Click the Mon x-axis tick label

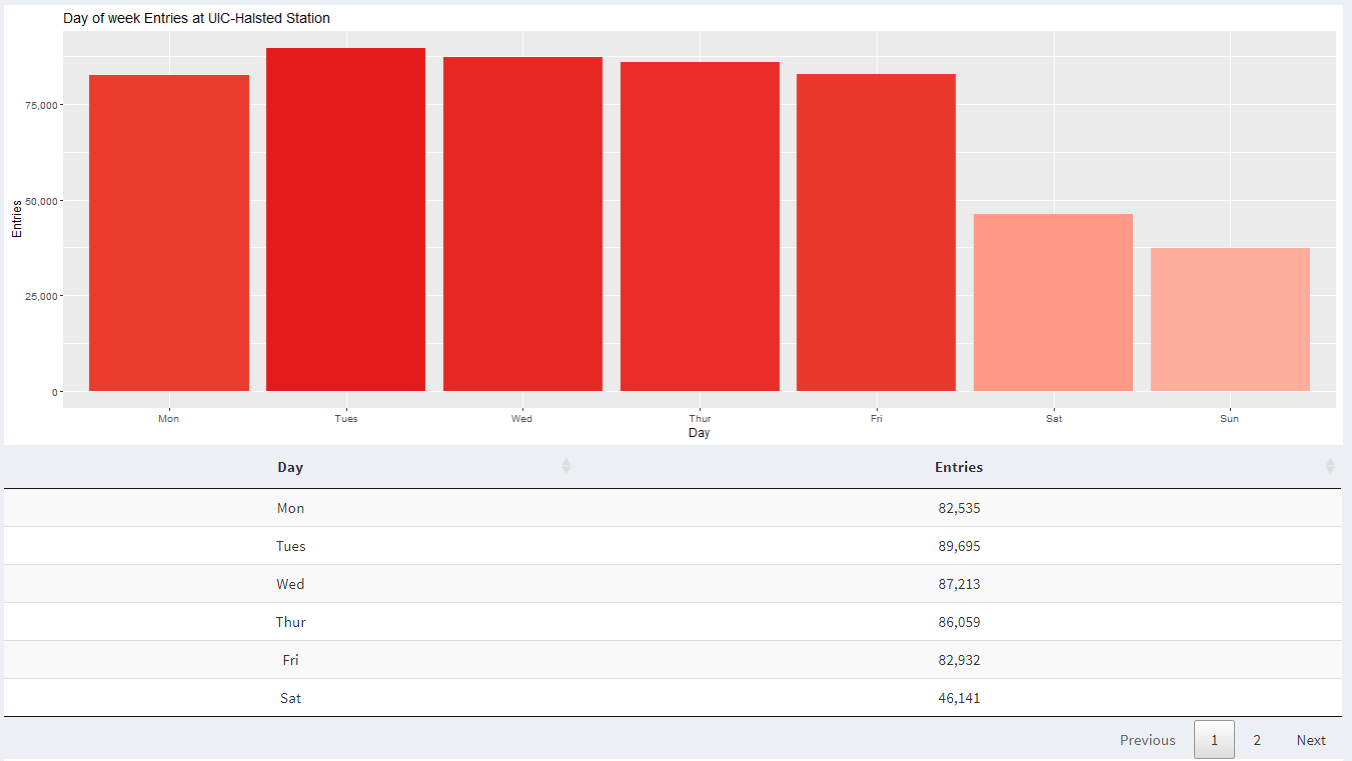click(x=169, y=419)
